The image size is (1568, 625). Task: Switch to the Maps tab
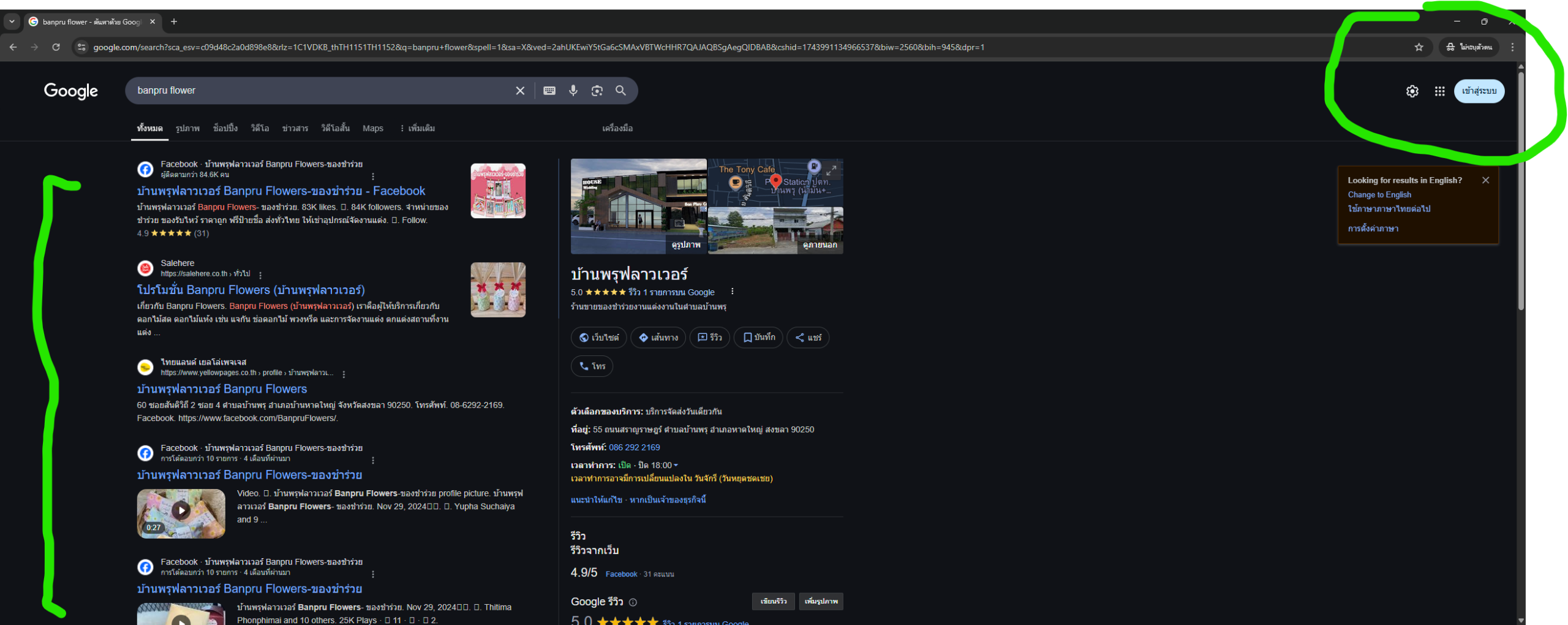372,128
